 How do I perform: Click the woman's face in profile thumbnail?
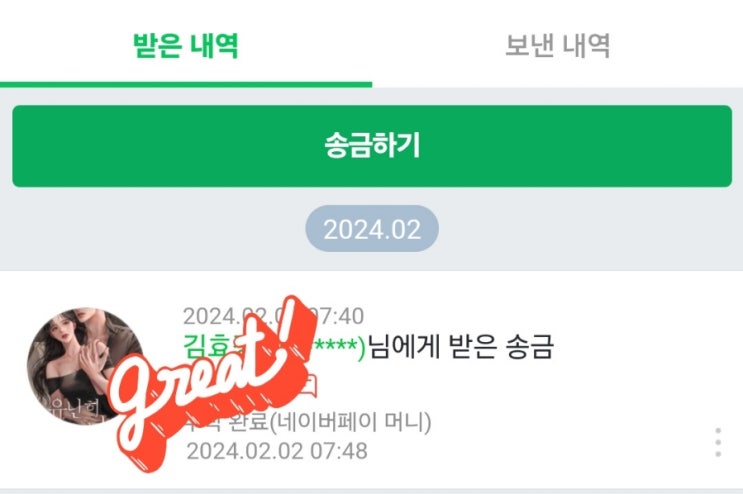point(64,334)
